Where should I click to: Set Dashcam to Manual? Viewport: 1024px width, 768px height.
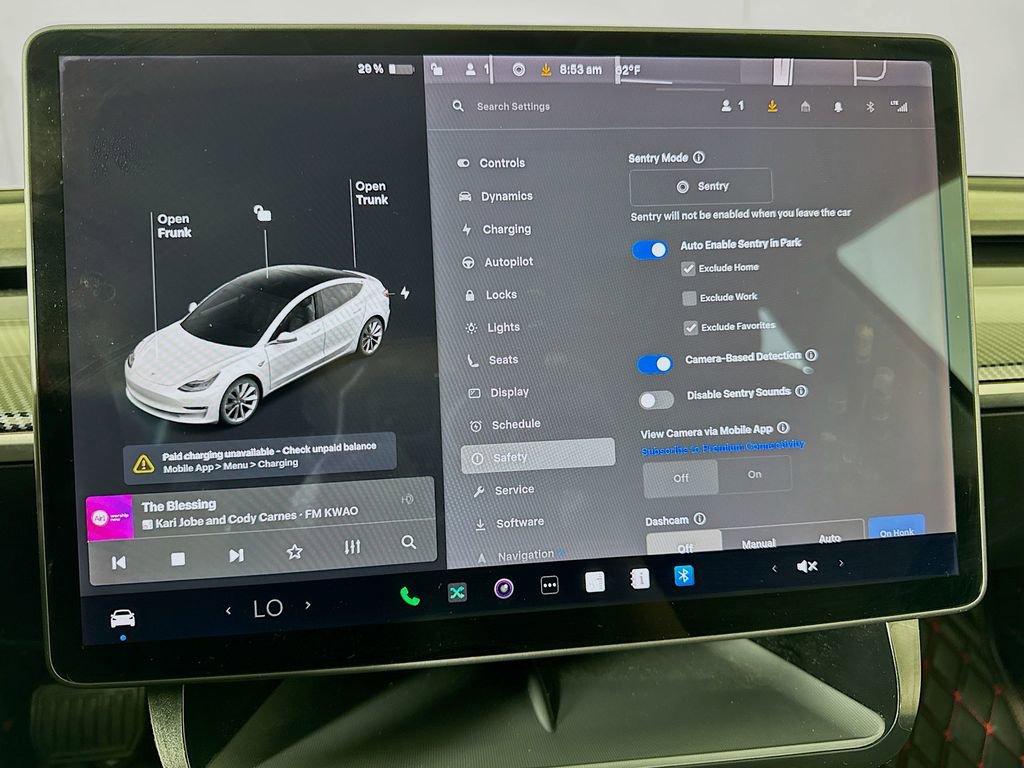[x=759, y=543]
